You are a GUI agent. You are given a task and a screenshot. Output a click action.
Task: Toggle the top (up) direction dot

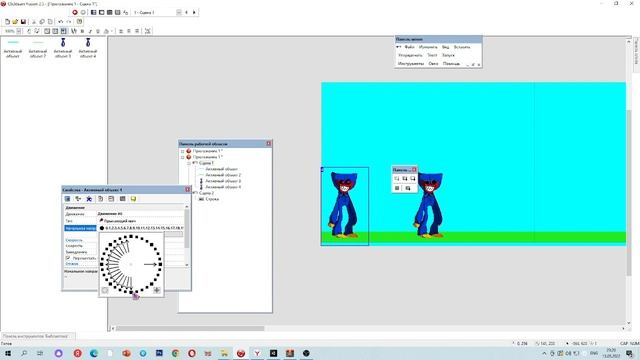click(x=131, y=236)
